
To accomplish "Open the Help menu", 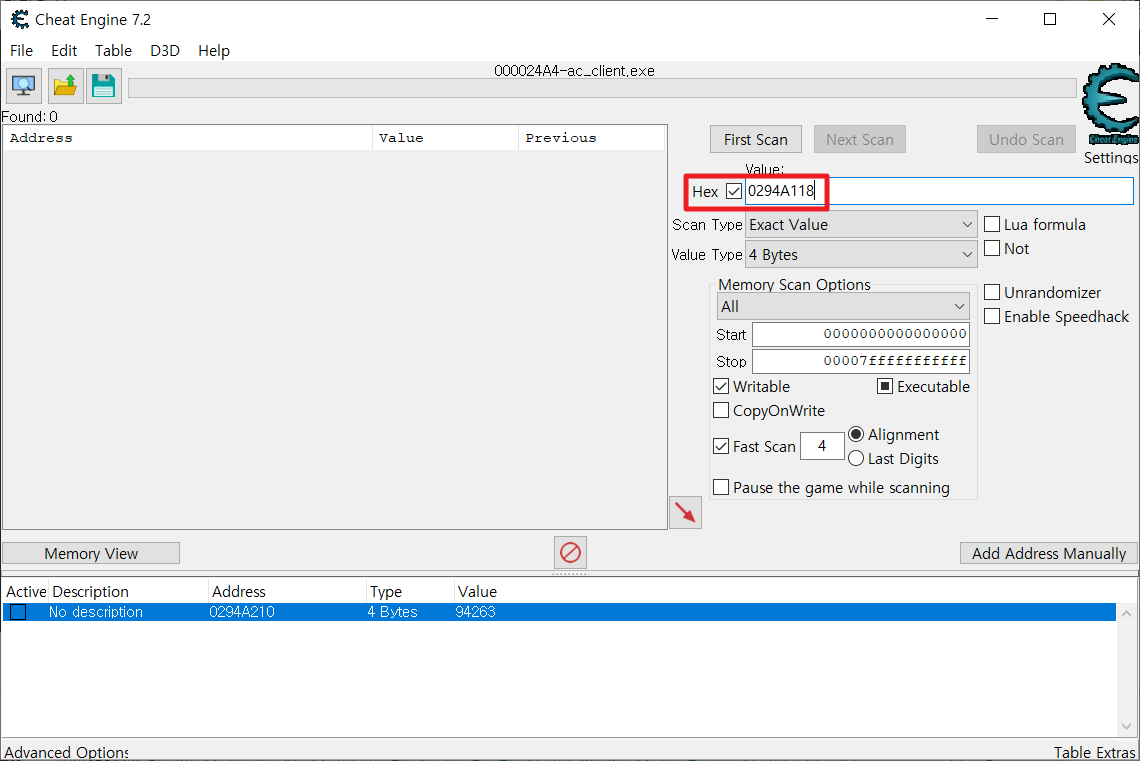I will tap(214, 50).
